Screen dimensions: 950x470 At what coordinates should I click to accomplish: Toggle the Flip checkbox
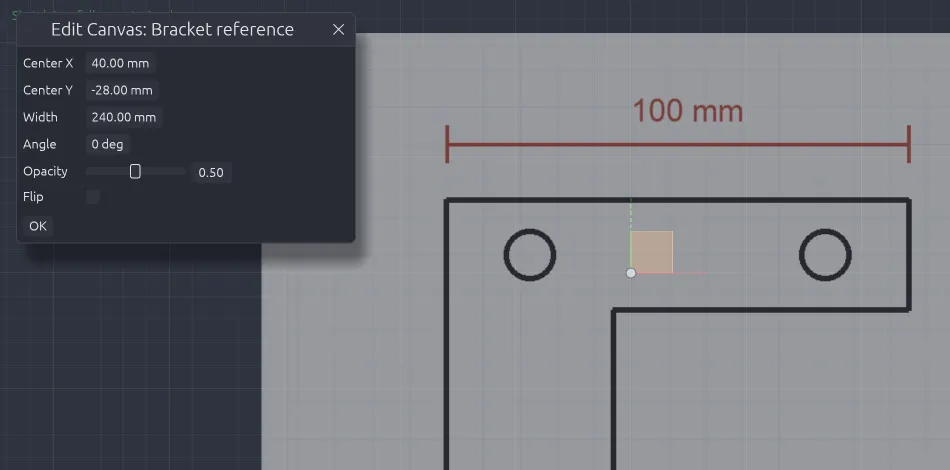point(93,197)
